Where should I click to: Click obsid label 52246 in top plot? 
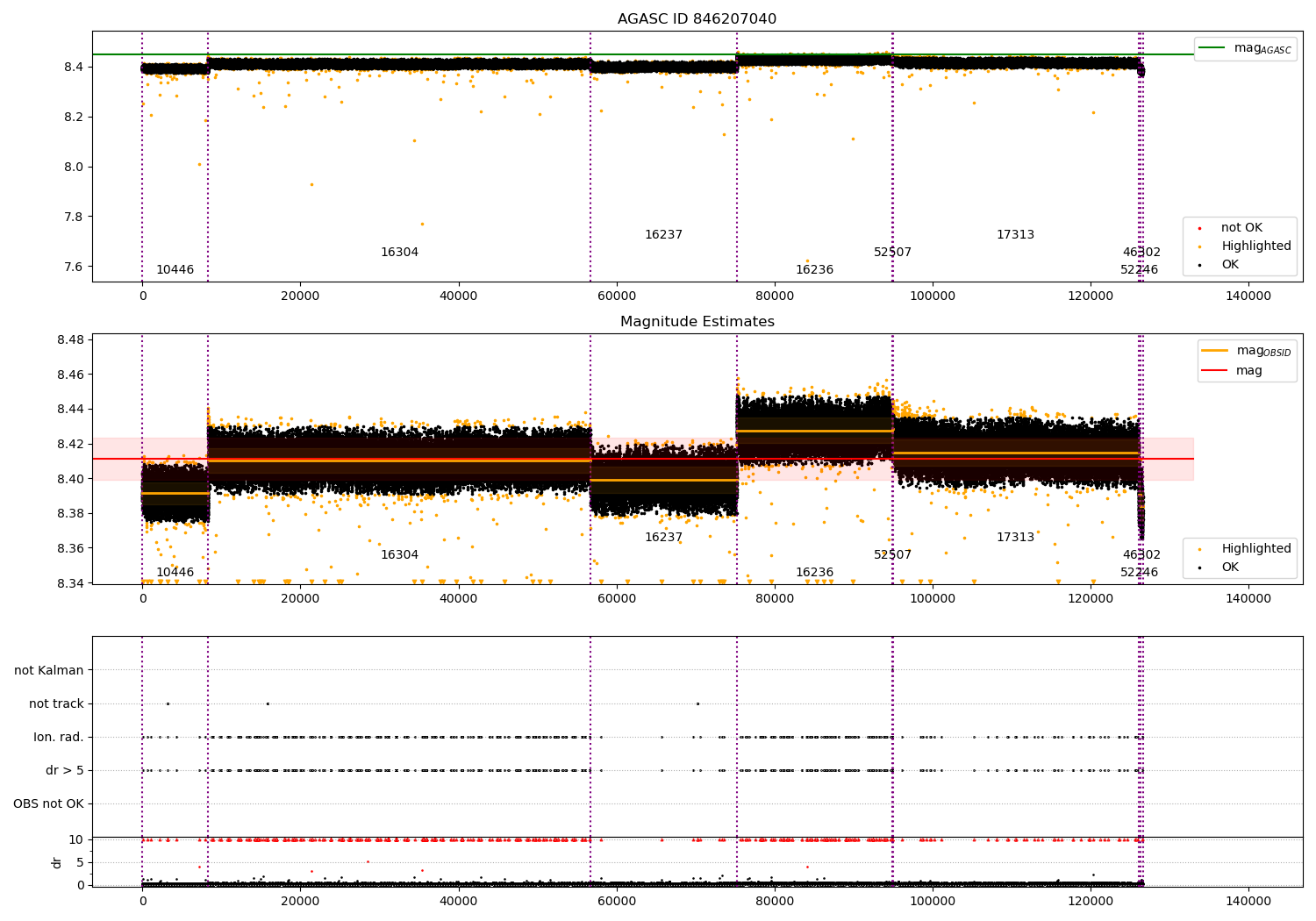coord(1139,270)
